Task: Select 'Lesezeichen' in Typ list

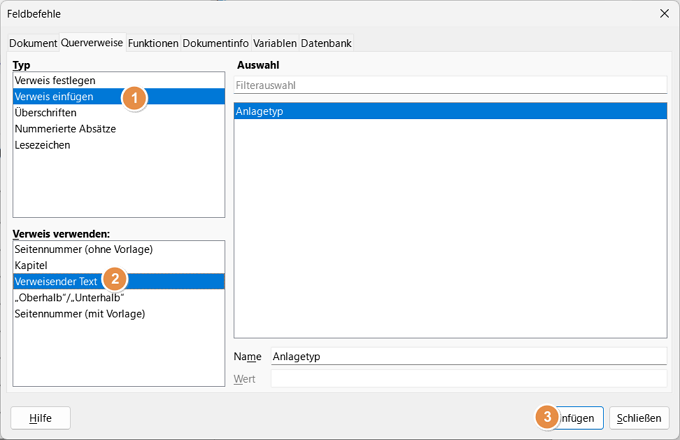Action: point(42,145)
